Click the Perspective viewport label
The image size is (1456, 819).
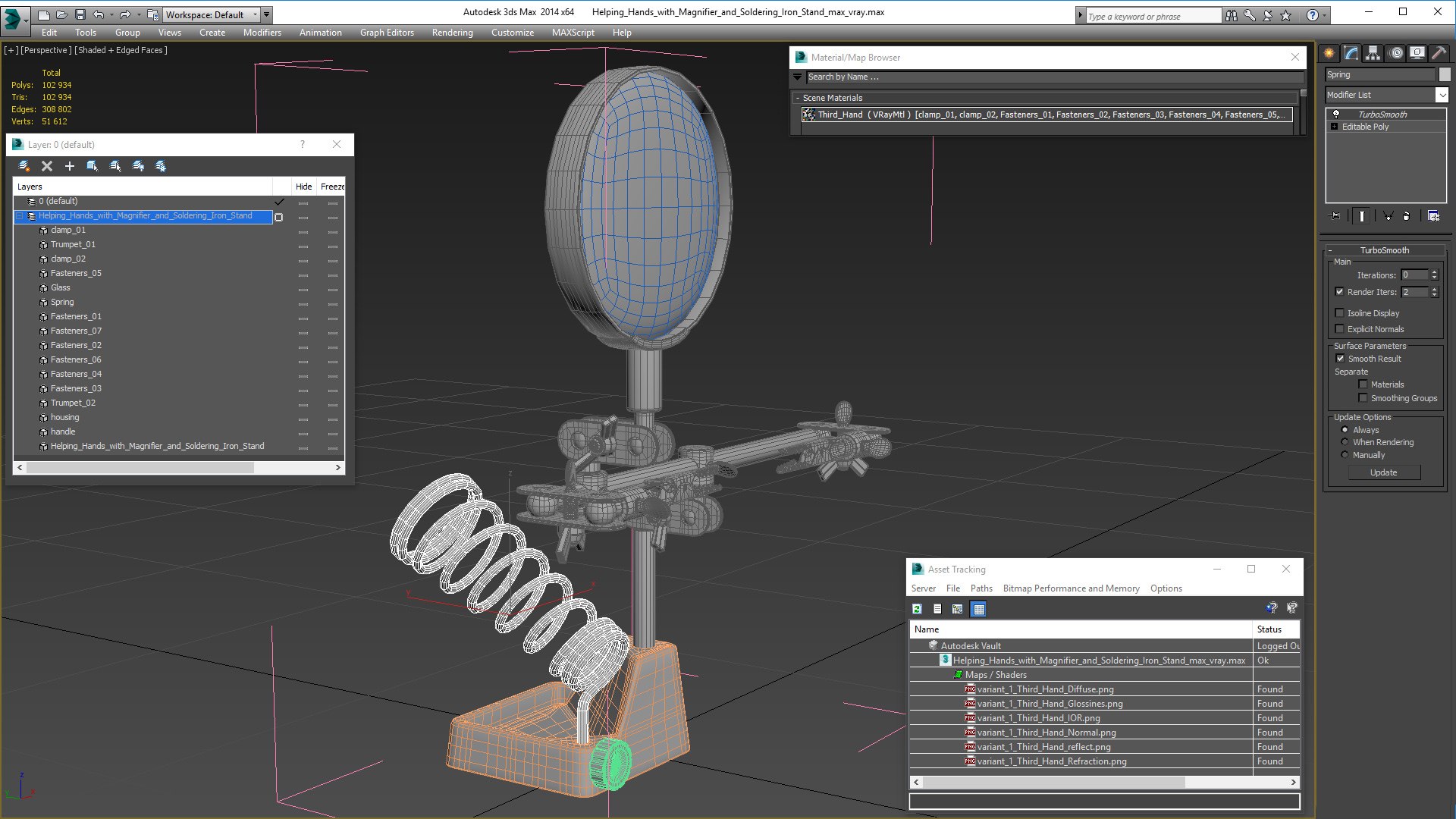[46, 50]
